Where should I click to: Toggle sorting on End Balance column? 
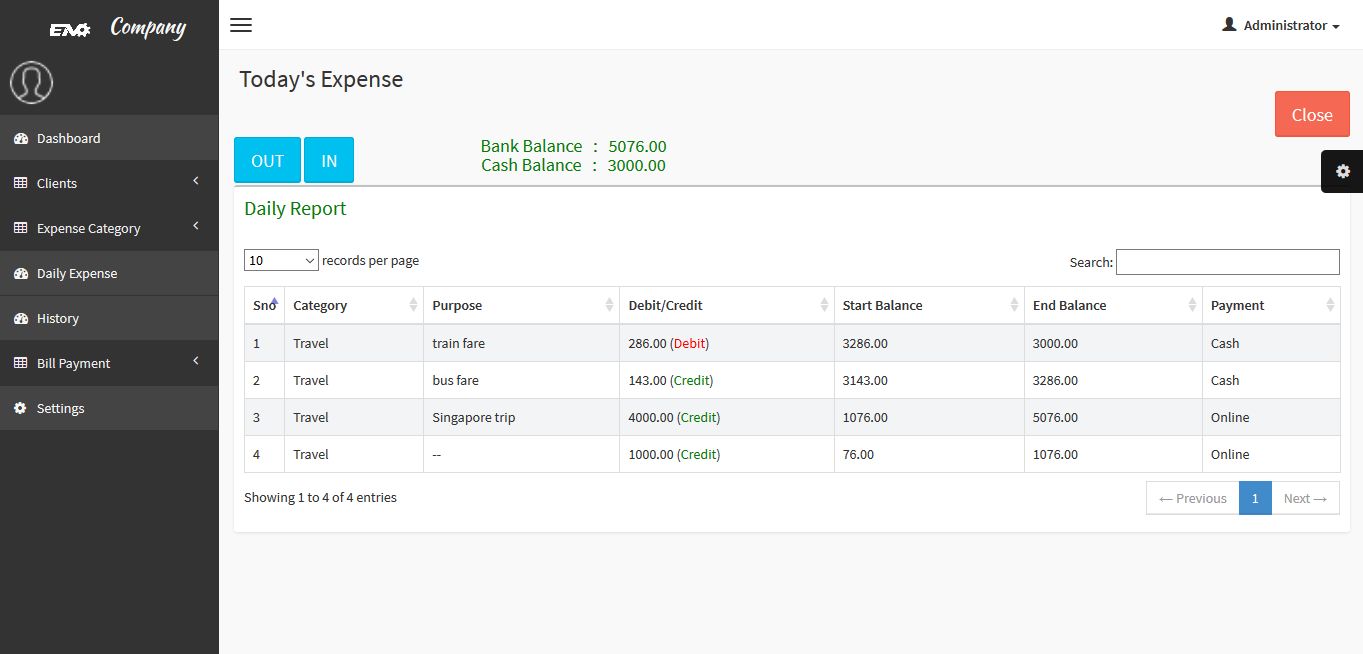[1112, 305]
